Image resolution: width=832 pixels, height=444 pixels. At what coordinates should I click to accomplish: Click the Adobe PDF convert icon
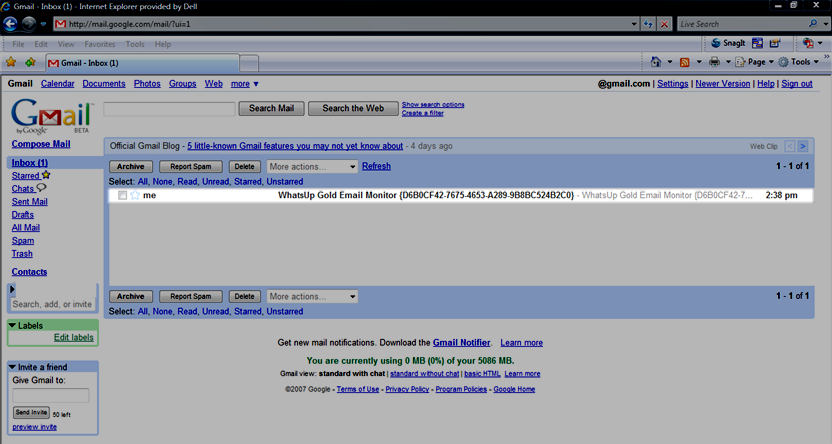pyautogui.click(x=808, y=43)
